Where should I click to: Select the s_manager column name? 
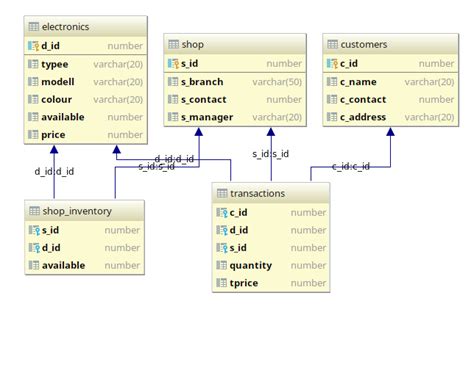(x=207, y=117)
